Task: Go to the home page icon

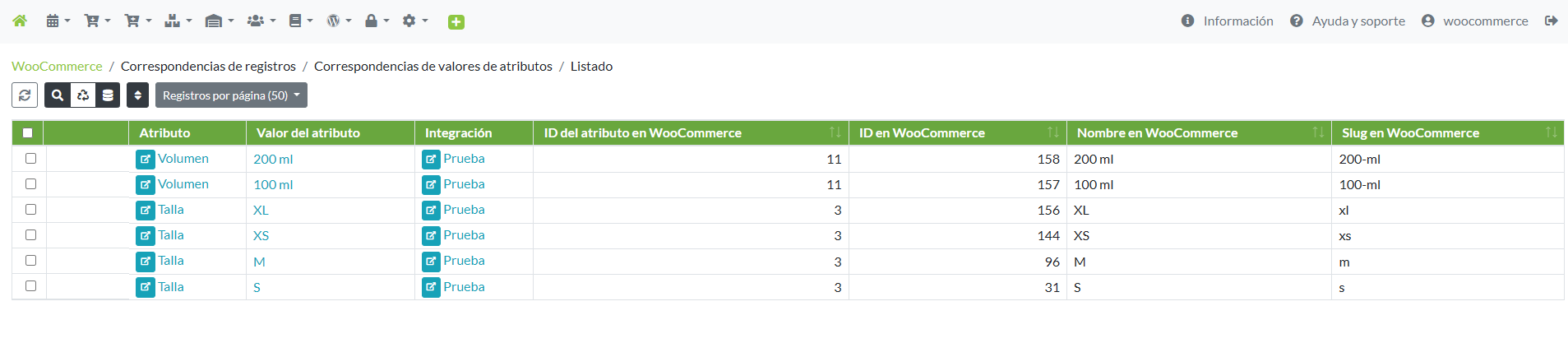Action: click(20, 21)
